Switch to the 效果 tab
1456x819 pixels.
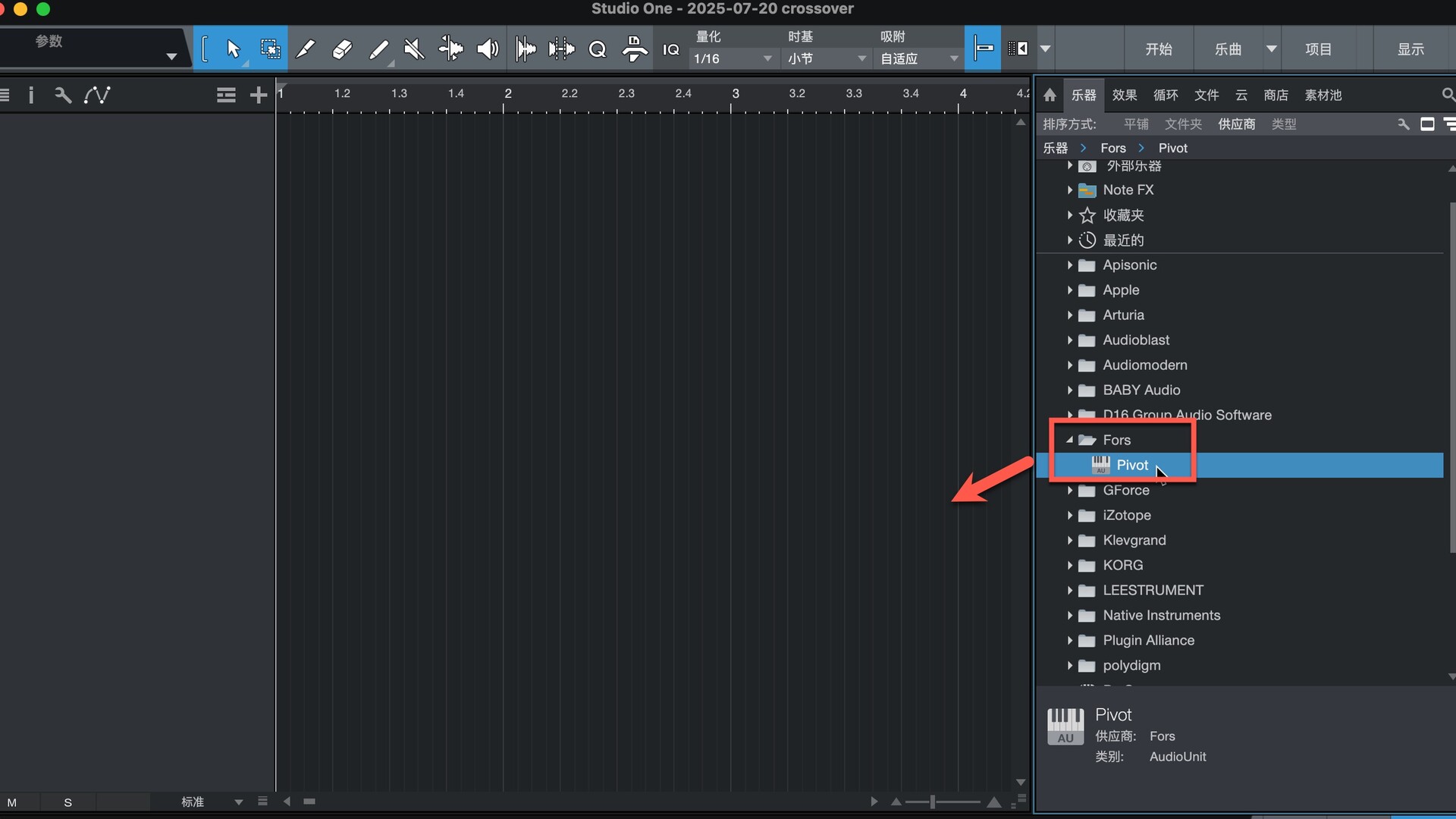[x=1125, y=95]
